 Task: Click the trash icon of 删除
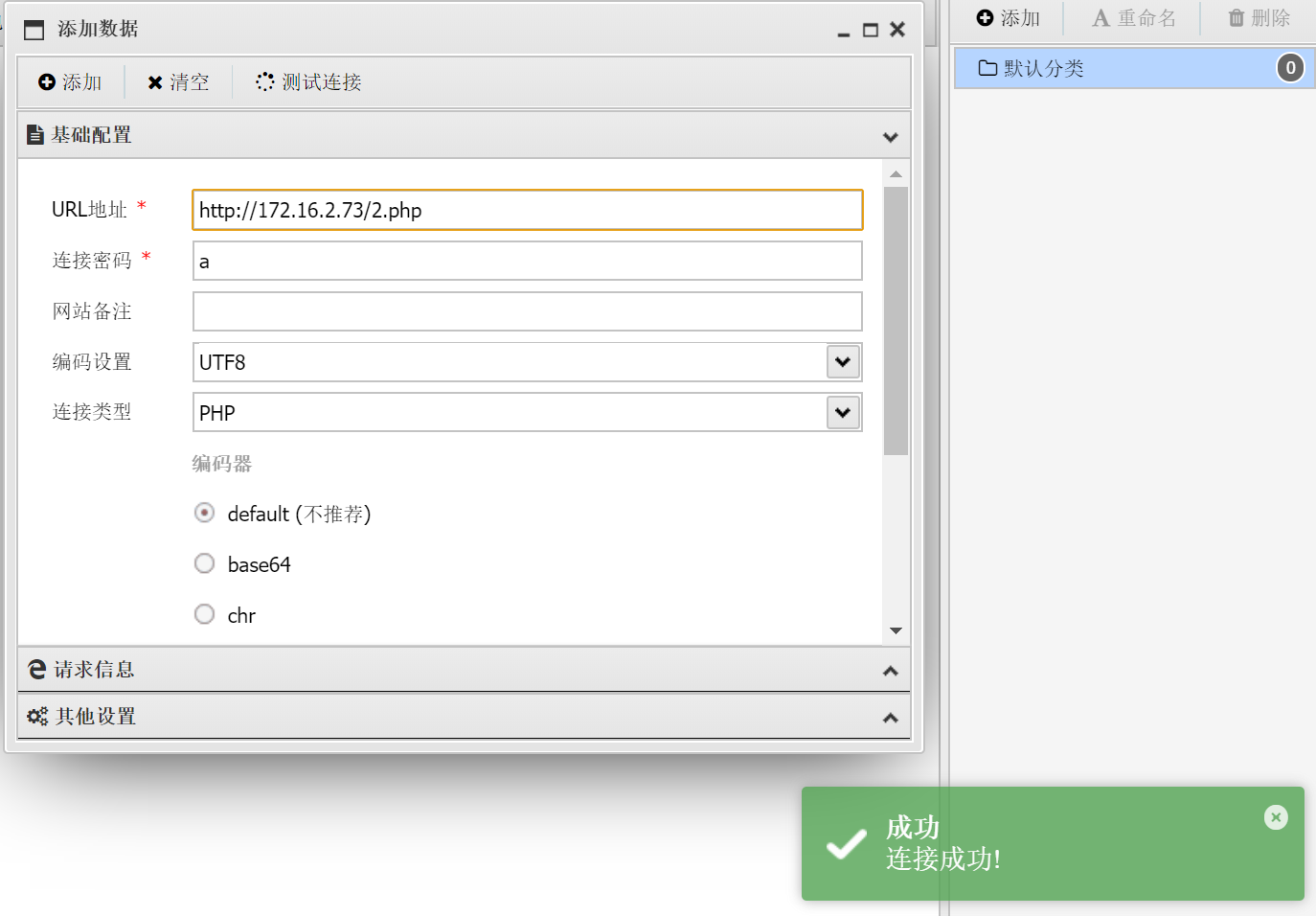(x=1237, y=18)
